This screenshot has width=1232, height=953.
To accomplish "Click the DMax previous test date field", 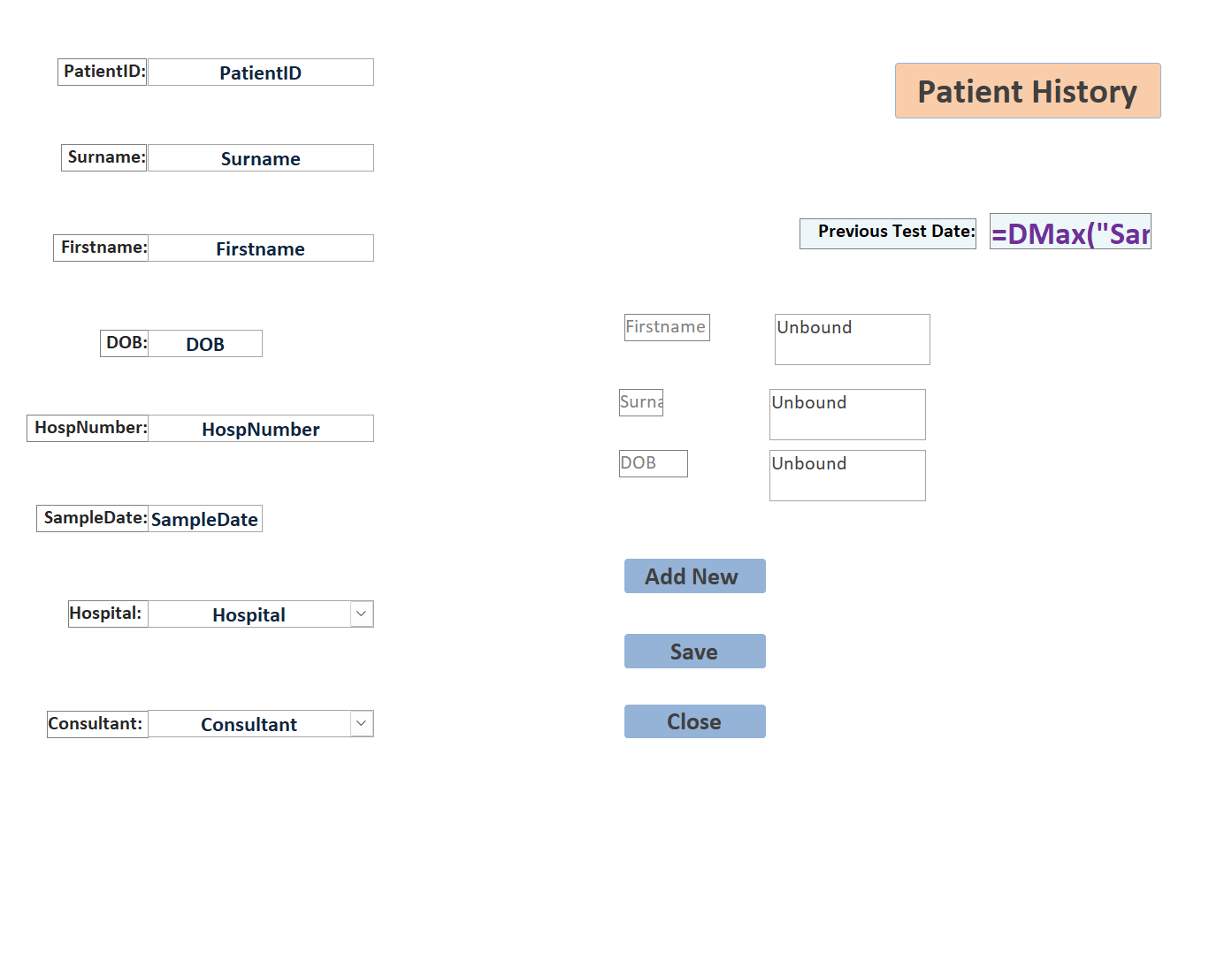I will tap(1070, 232).
